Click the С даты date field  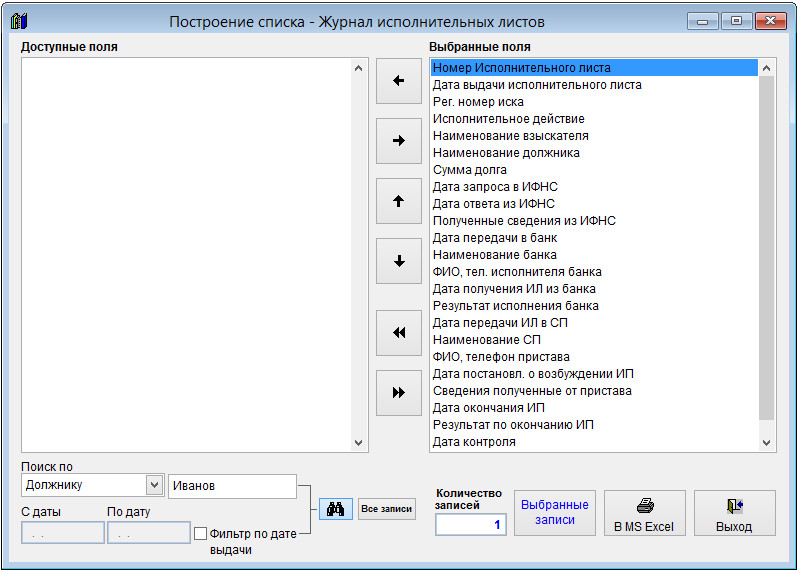point(63,533)
